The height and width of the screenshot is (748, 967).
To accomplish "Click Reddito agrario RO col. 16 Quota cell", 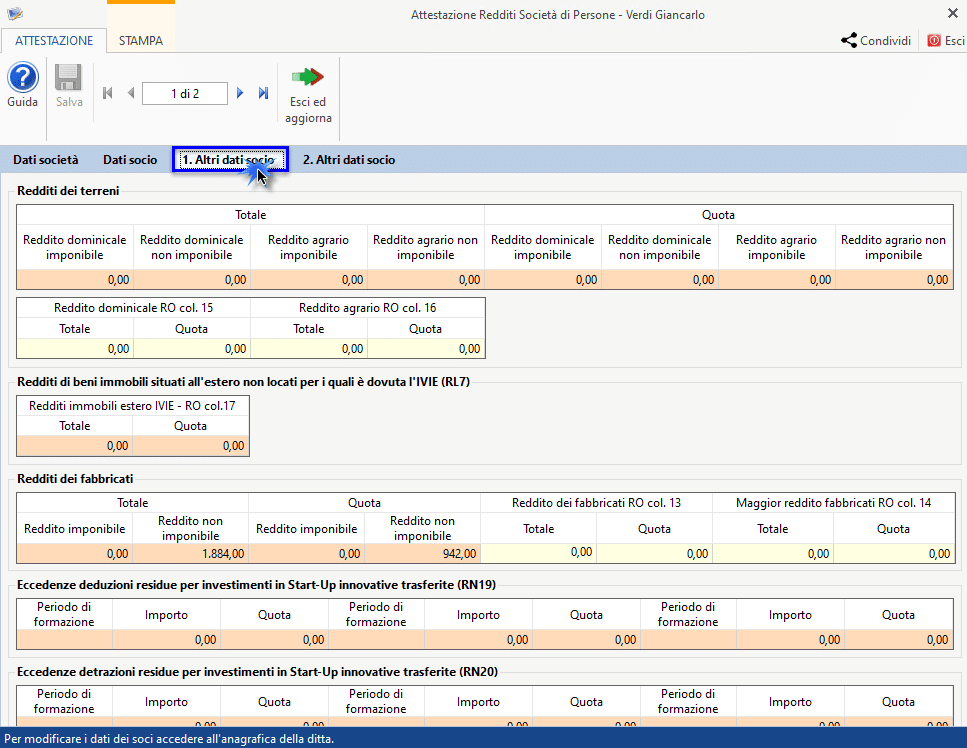I will [426, 348].
